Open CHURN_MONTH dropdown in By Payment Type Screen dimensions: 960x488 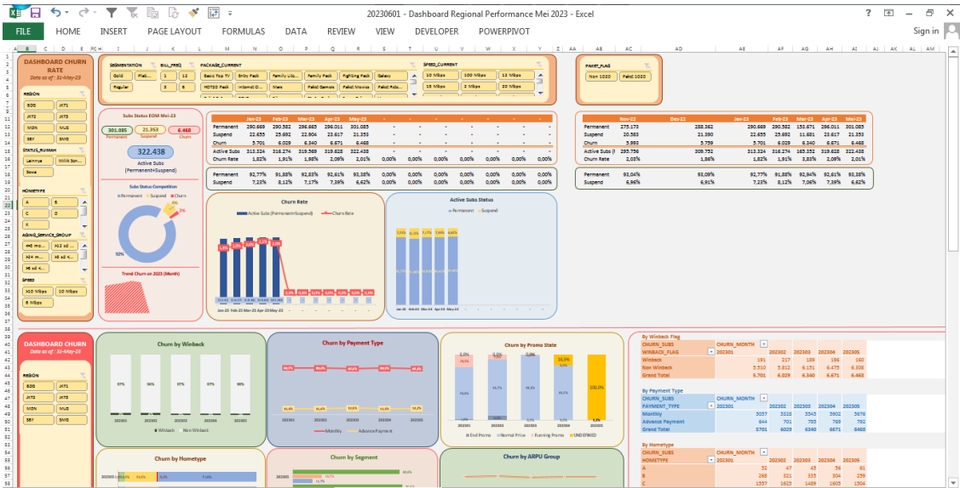tap(763, 398)
